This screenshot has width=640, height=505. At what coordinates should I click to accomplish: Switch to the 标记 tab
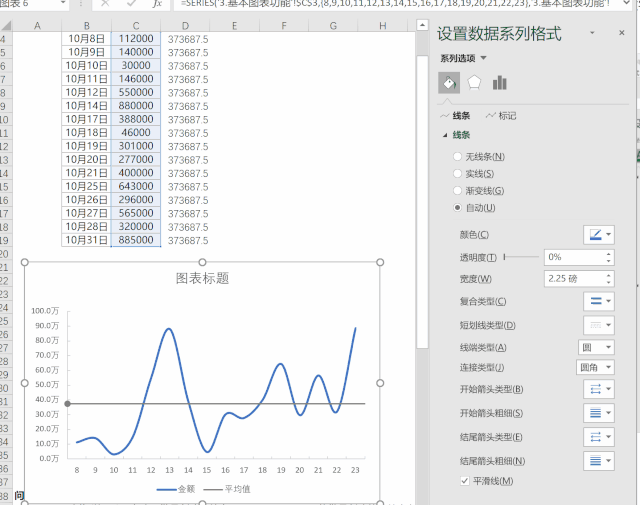tap(501, 116)
